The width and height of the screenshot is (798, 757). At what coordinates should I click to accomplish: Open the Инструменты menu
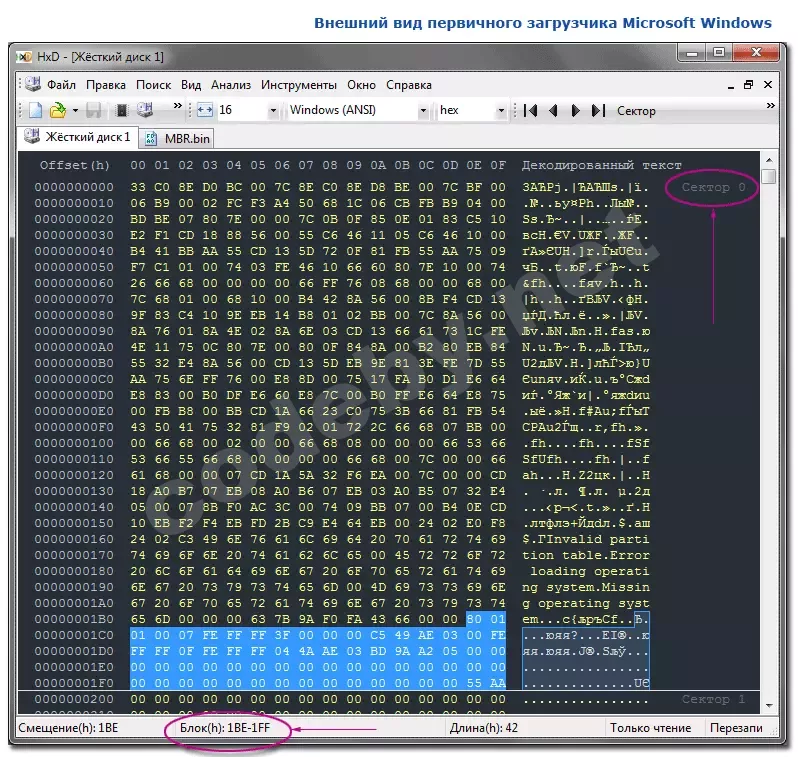pyautogui.click(x=299, y=85)
